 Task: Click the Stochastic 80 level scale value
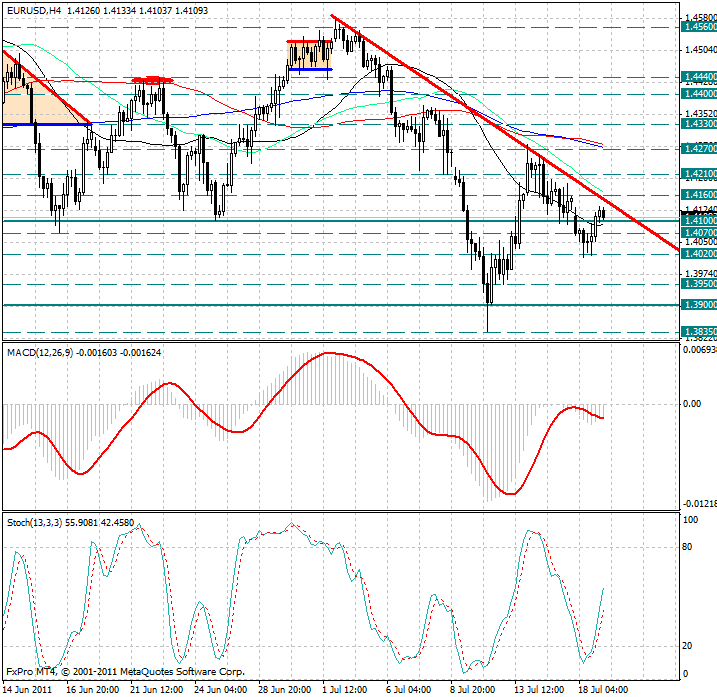point(687,547)
